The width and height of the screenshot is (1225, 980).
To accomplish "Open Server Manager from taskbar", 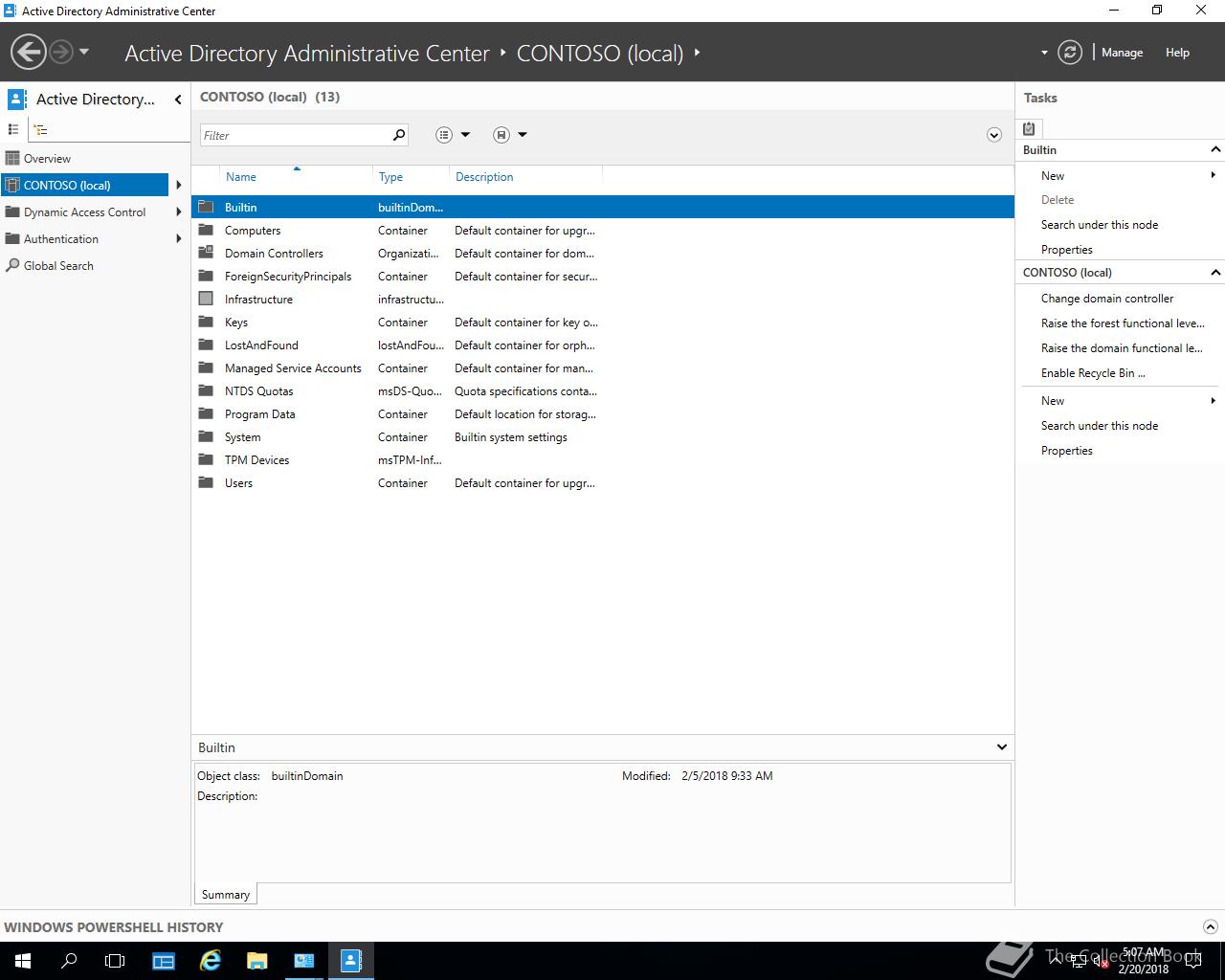I will click(x=164, y=961).
